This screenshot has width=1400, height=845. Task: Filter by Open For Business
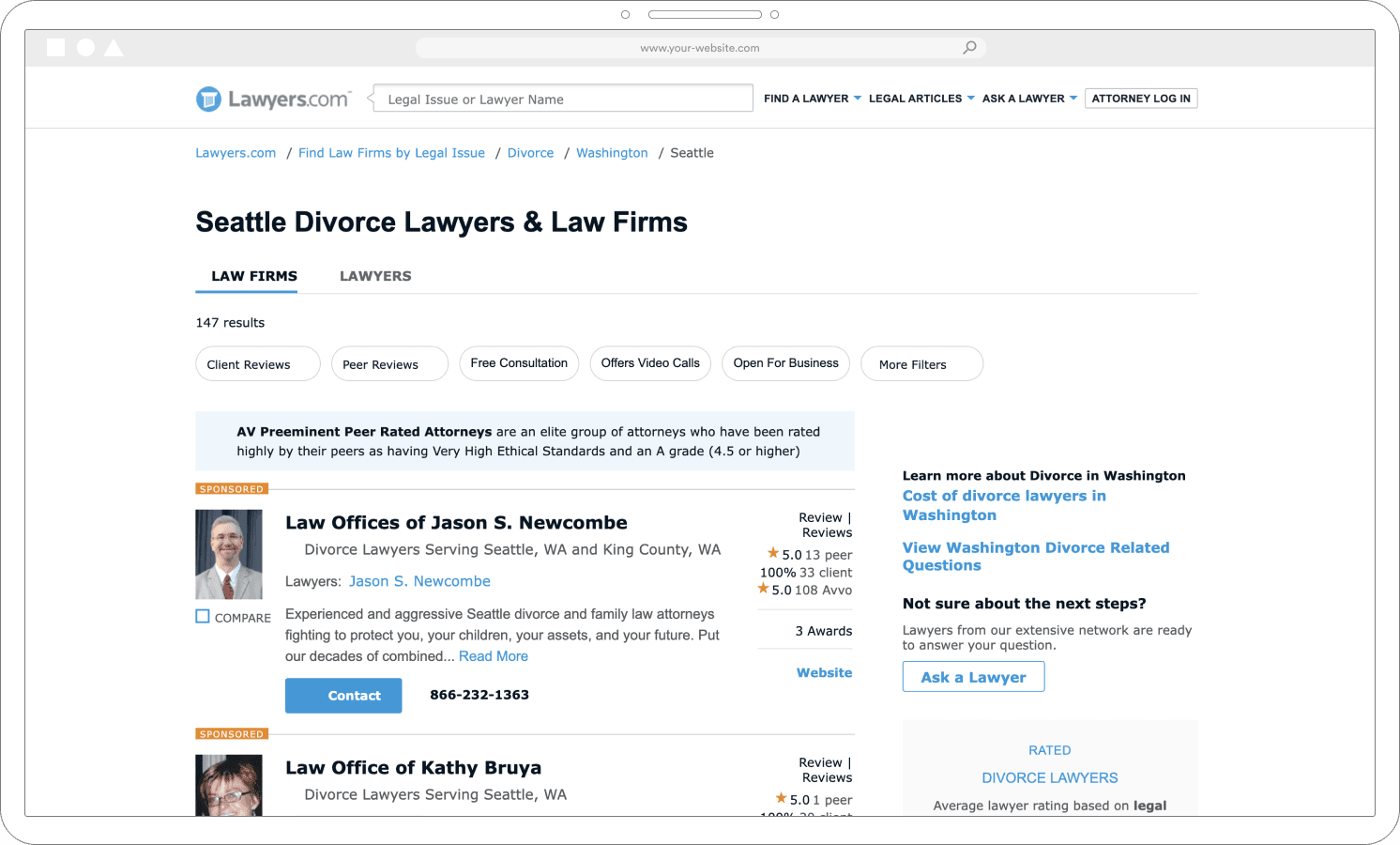click(x=785, y=363)
